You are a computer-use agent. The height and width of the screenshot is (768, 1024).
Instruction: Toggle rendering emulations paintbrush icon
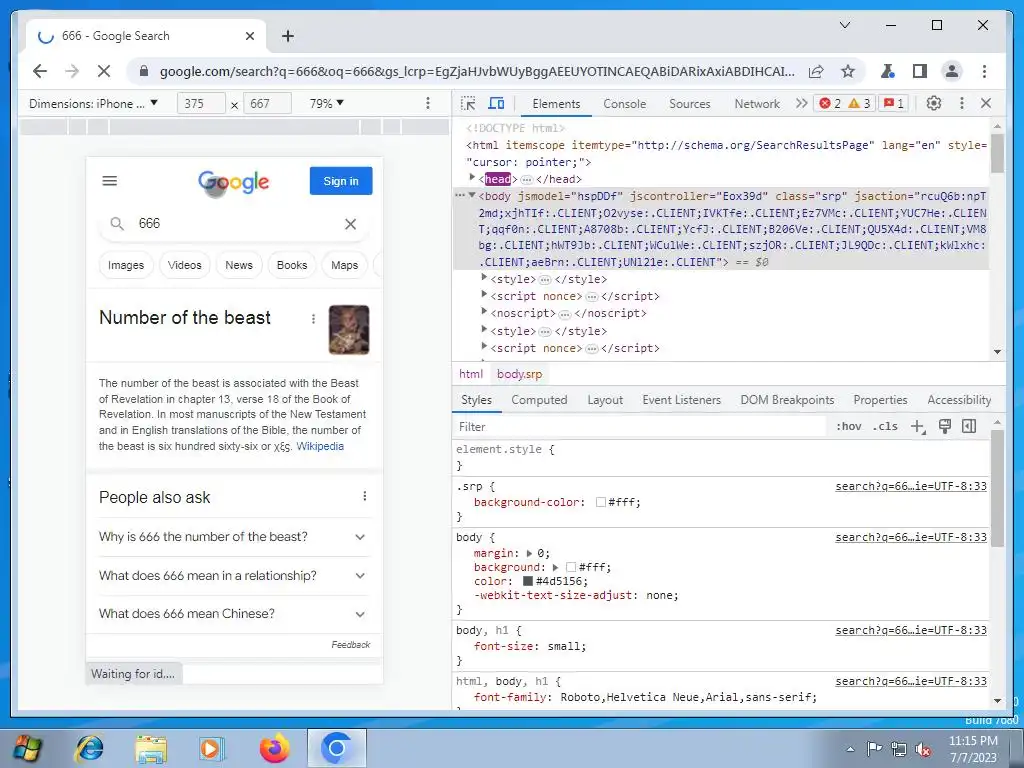[944, 426]
